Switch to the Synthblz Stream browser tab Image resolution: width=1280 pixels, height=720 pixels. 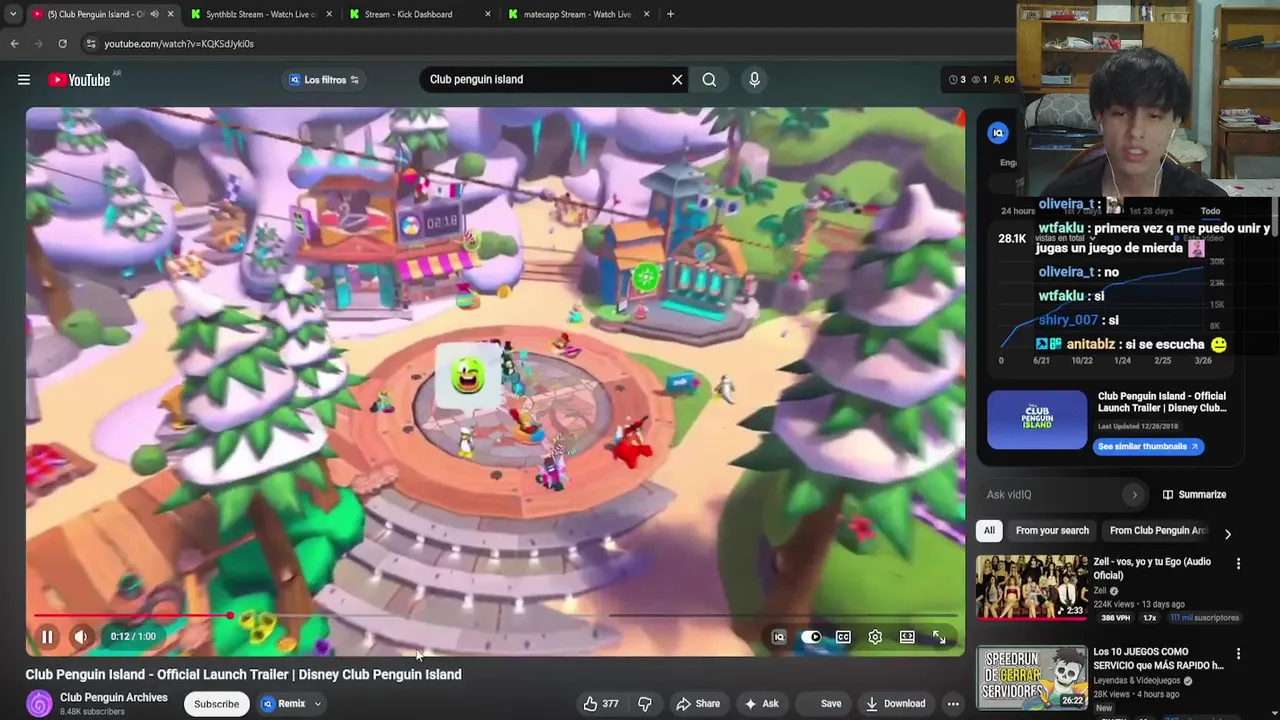tap(260, 14)
